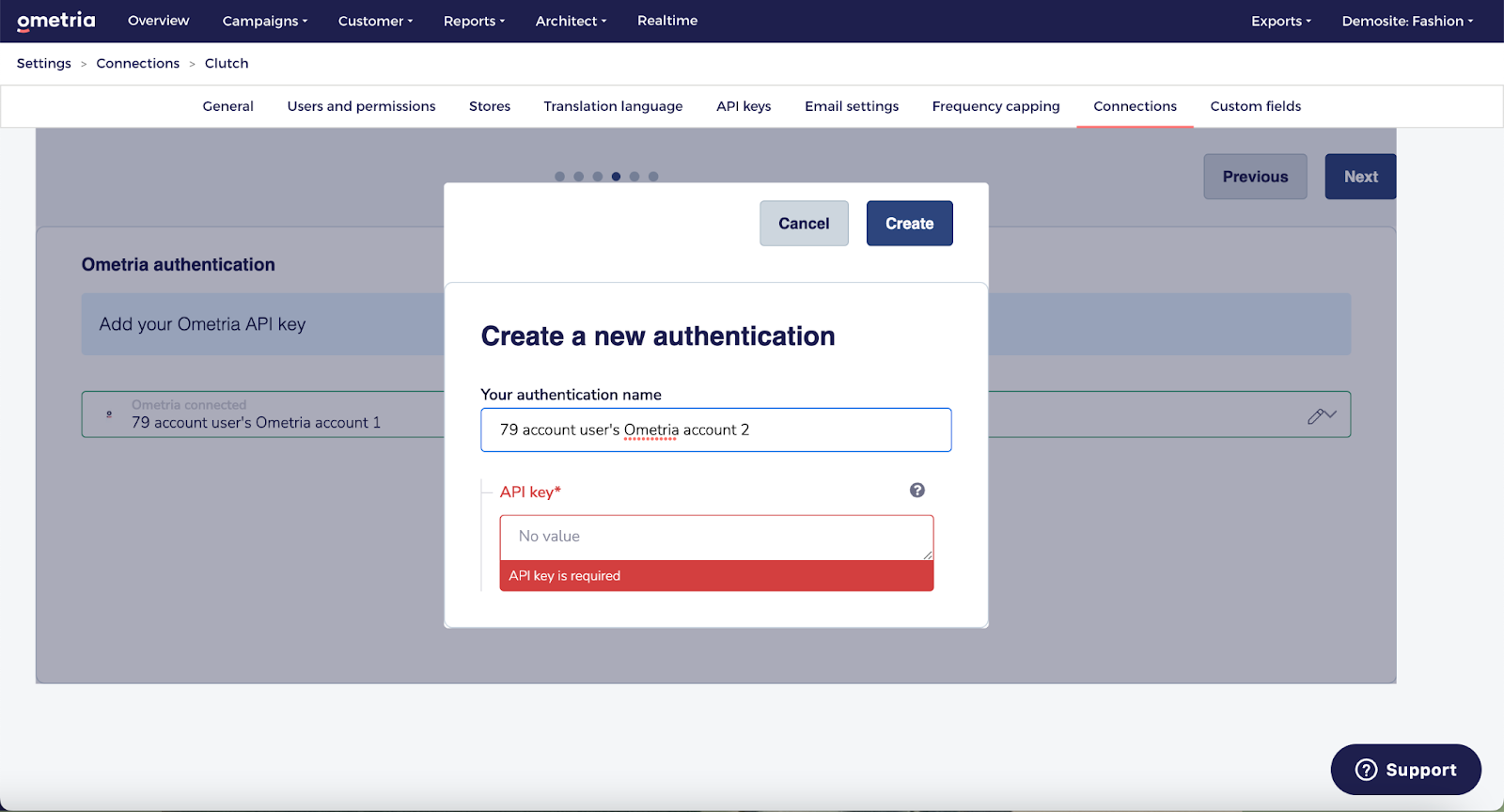
Task: Click the first step progress dot
Action: tap(560, 177)
